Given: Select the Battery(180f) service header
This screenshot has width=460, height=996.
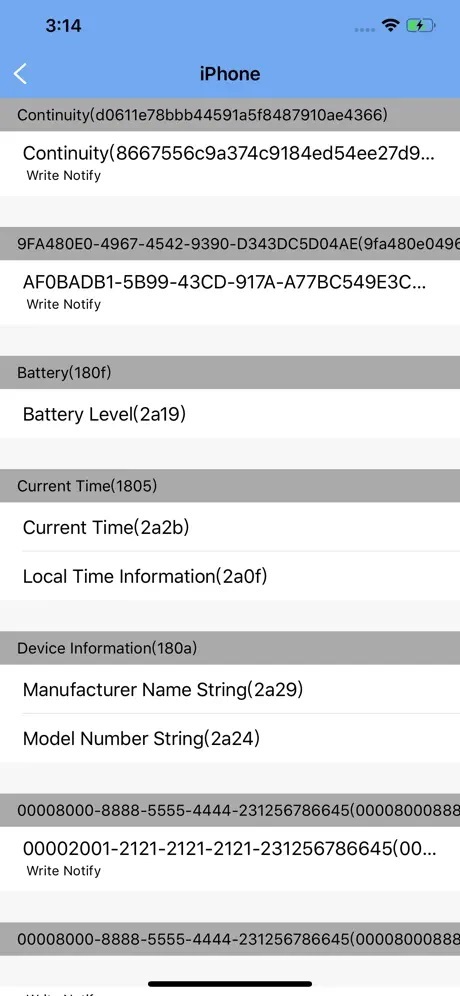Looking at the screenshot, I should point(230,373).
